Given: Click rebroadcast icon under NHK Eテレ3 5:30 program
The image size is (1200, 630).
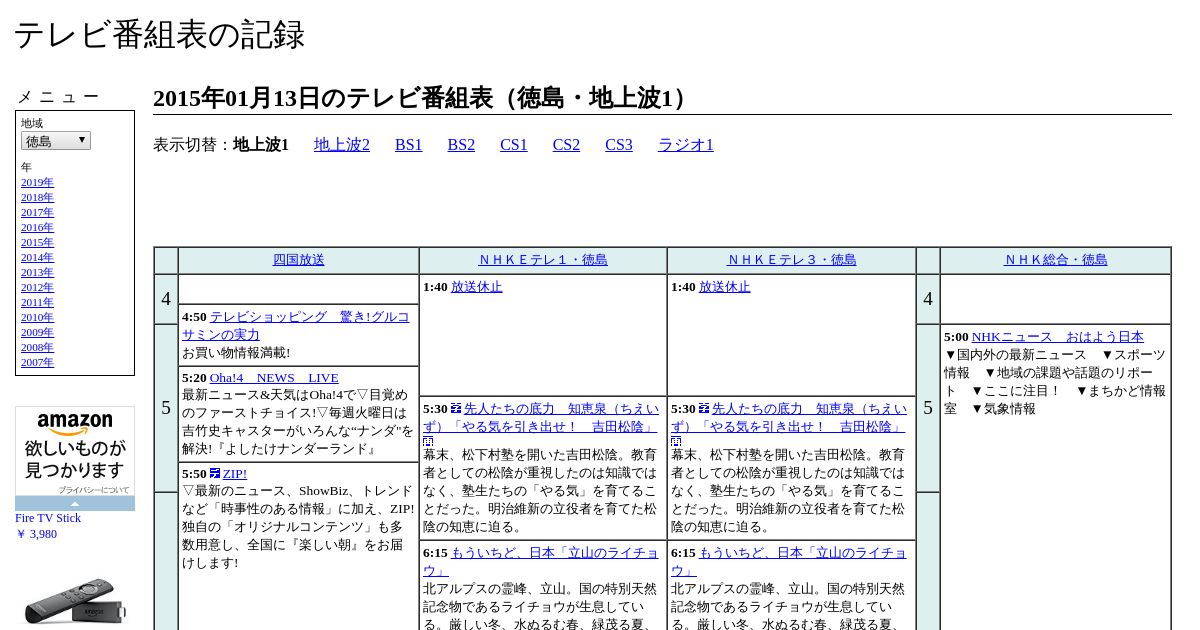Looking at the screenshot, I should (x=676, y=441).
